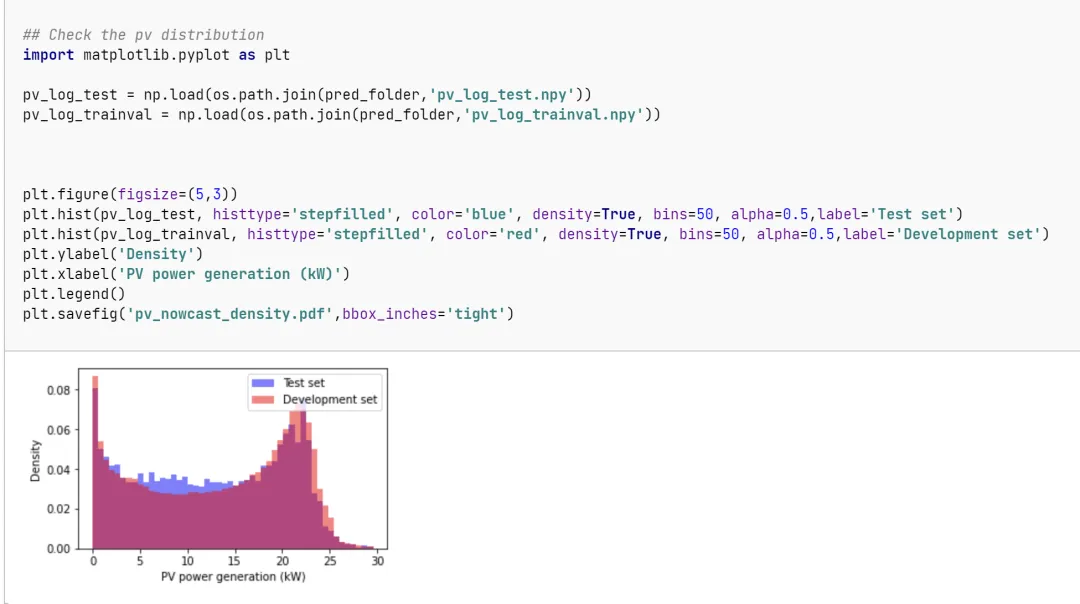Click the 'Density' y-axis label
1080x604 pixels.
[36, 461]
